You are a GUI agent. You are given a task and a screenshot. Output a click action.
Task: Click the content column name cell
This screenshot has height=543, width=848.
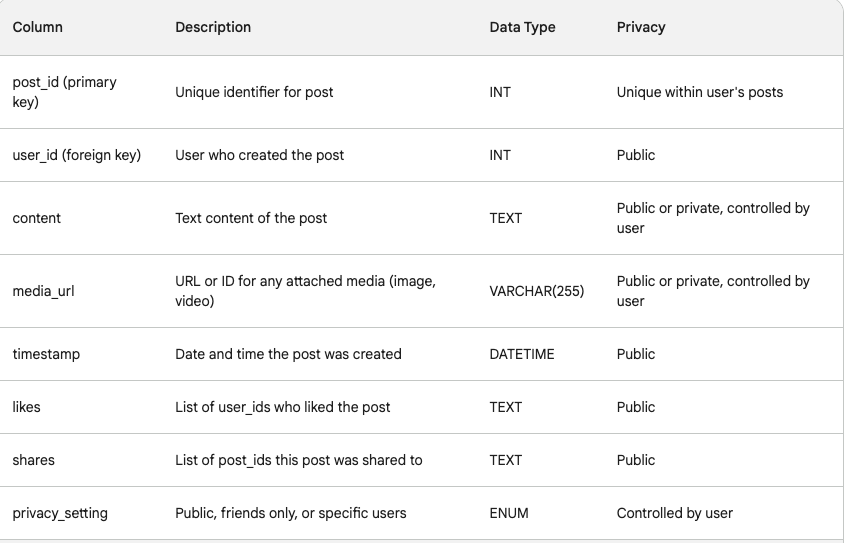click(36, 218)
